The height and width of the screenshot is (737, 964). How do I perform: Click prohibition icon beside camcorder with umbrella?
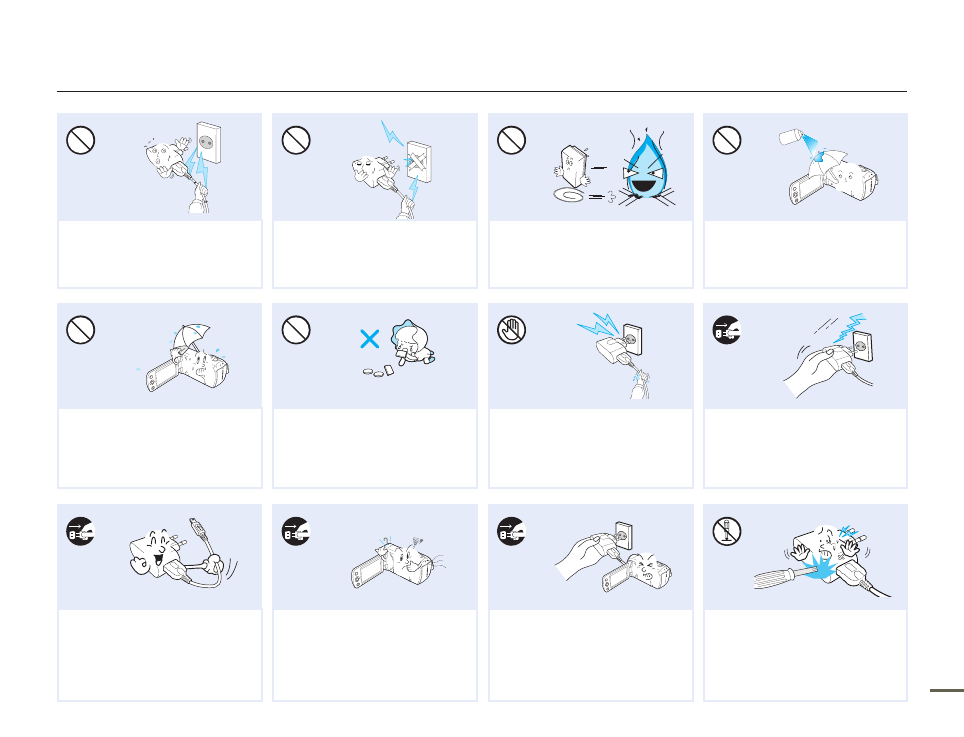81,330
